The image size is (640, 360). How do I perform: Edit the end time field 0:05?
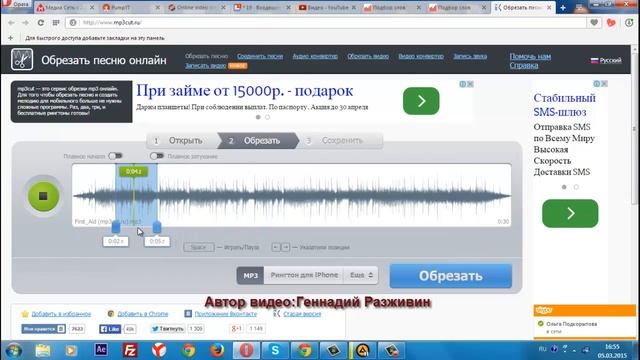pos(157,241)
